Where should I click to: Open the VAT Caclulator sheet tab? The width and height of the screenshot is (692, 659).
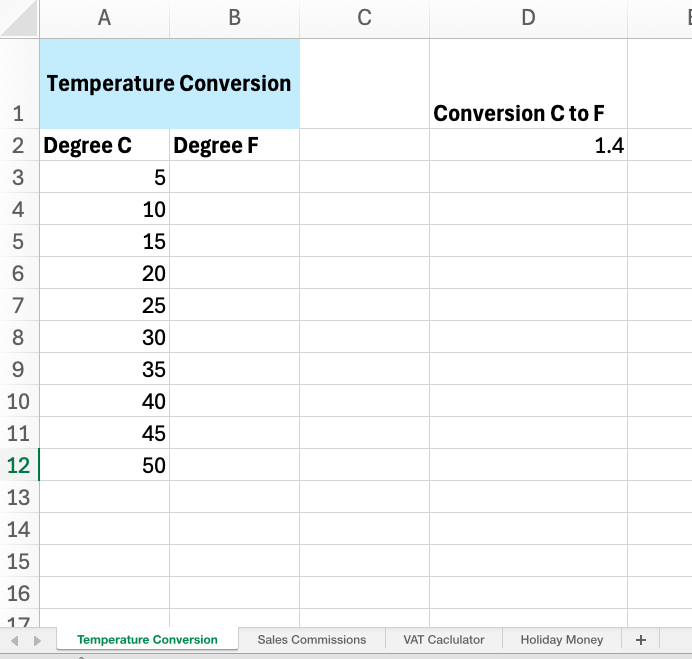(444, 640)
